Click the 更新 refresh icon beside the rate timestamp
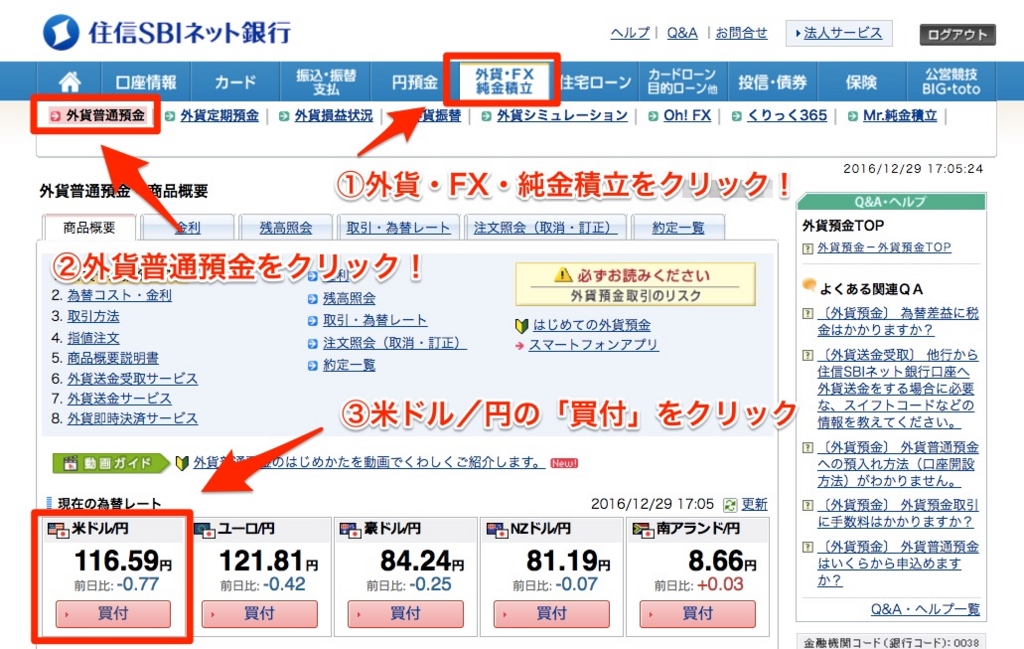This screenshot has width=1024, height=649. [x=729, y=505]
